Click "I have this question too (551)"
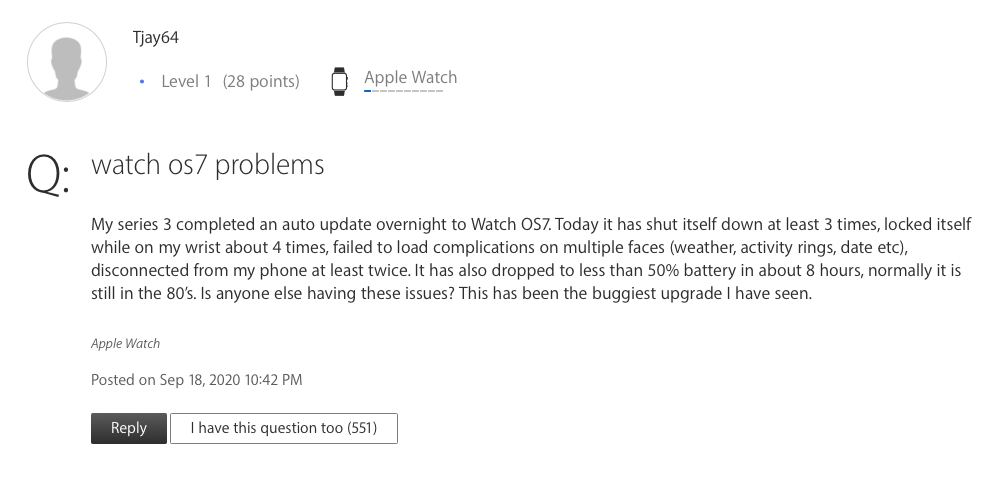Image resolution: width=1001 pixels, height=500 pixels. [284, 428]
